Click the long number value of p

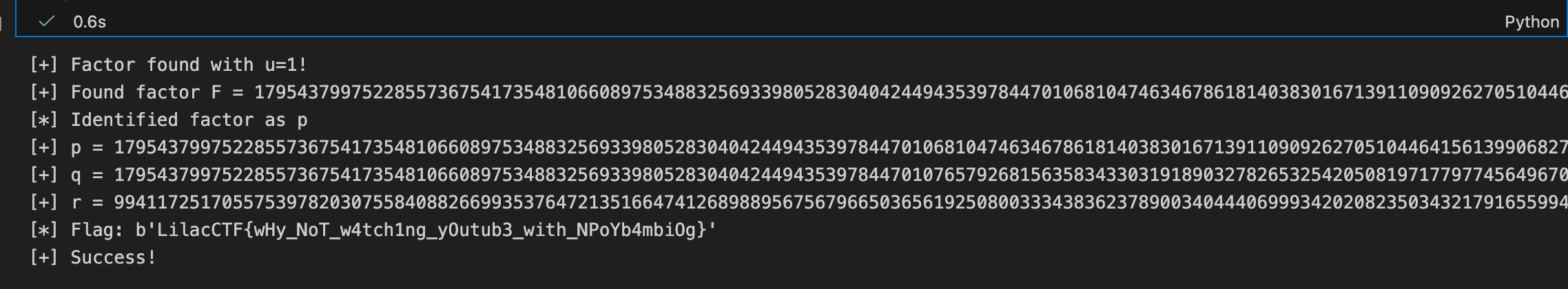coord(840,147)
